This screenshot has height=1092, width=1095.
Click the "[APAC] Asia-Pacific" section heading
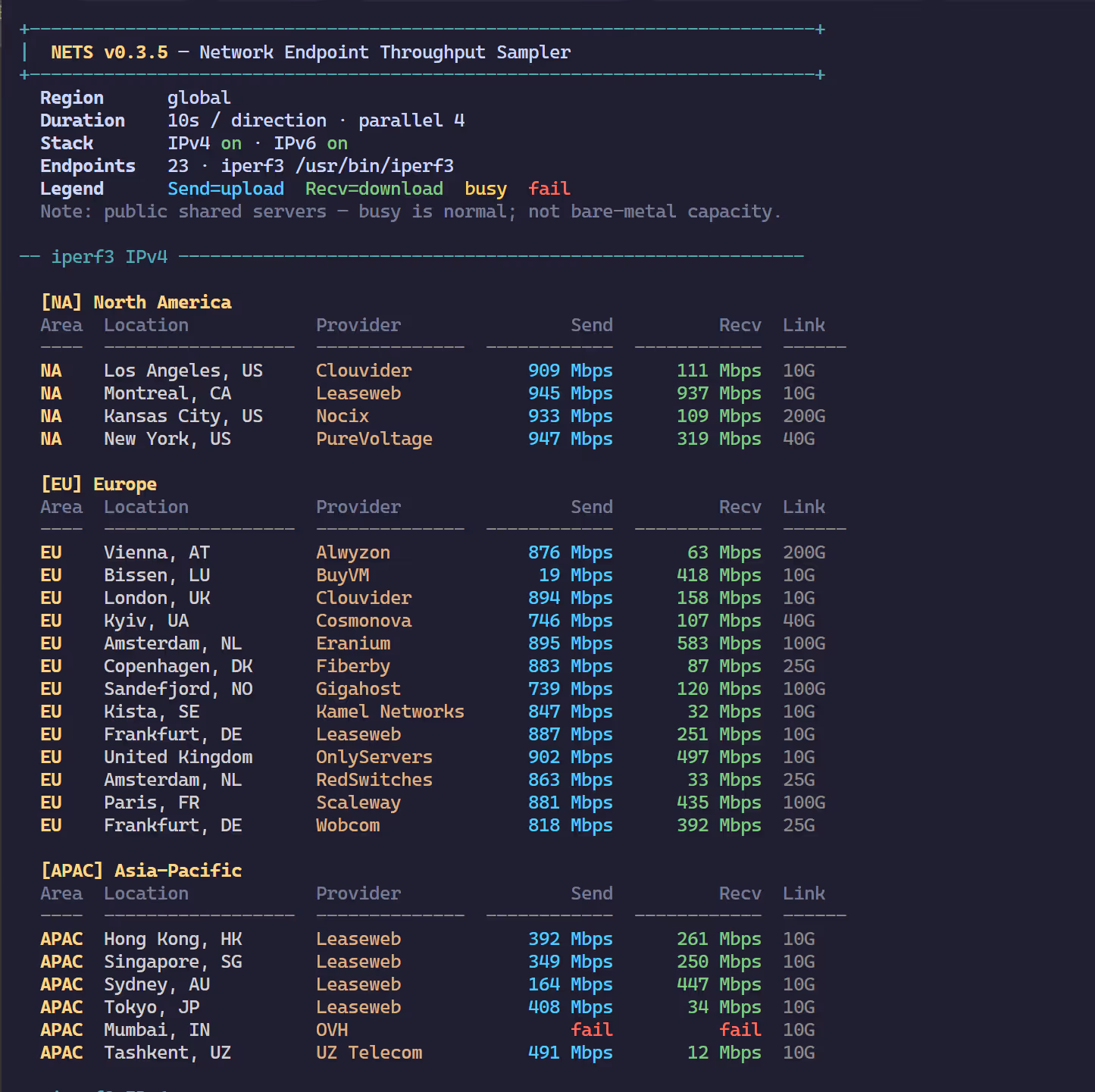pyautogui.click(x=141, y=871)
